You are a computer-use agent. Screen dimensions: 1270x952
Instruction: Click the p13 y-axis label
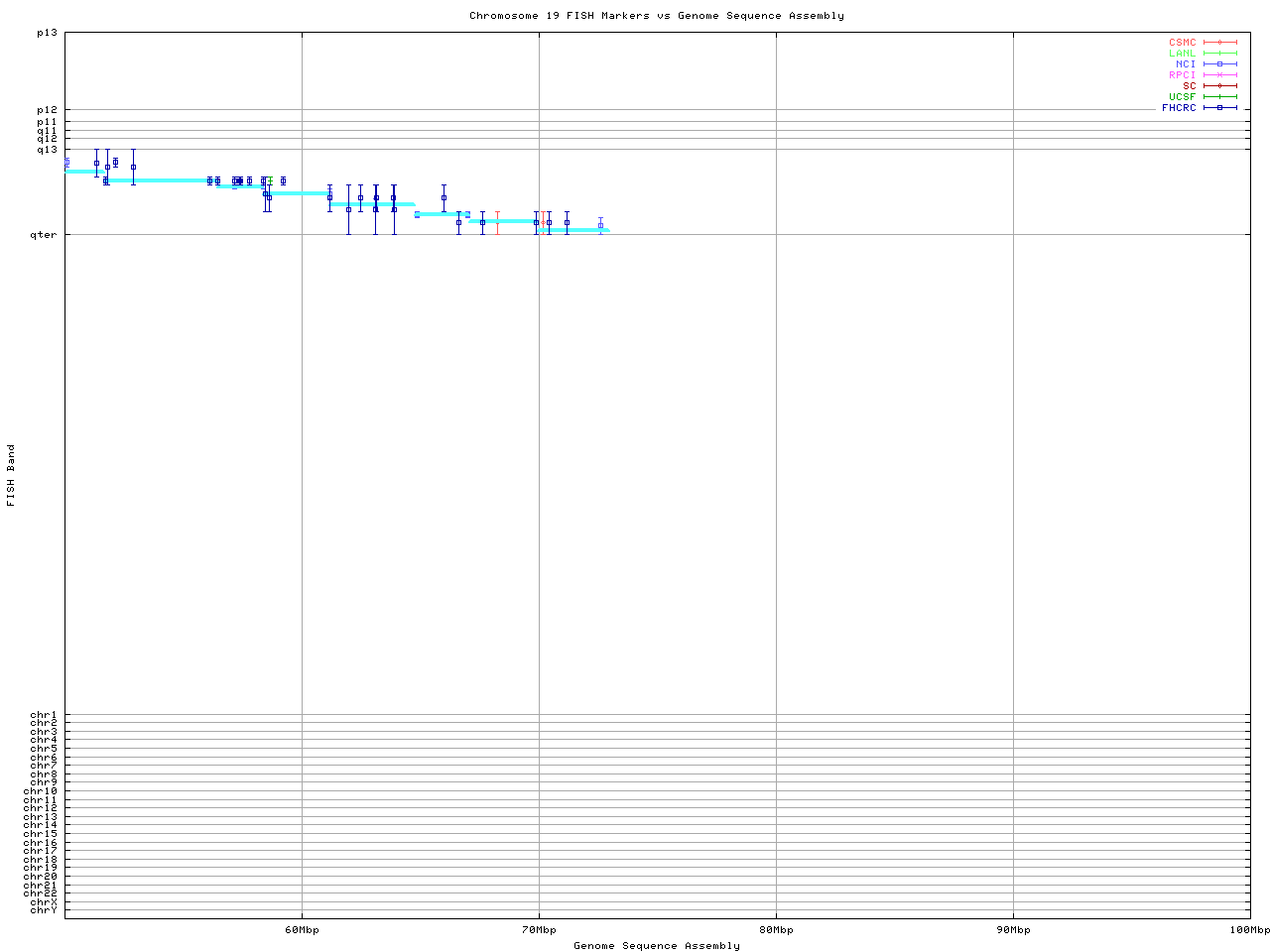tap(47, 33)
